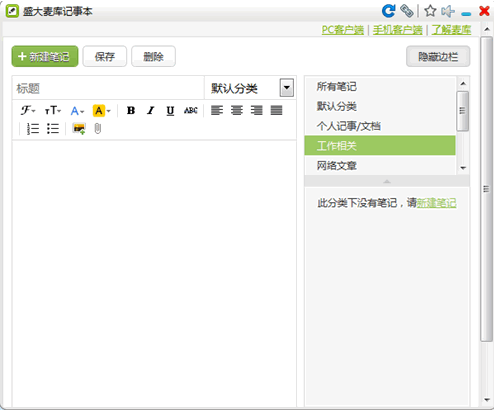Insert an image using picture icon
Viewport: 494px width, 410px height.
tap(79, 129)
